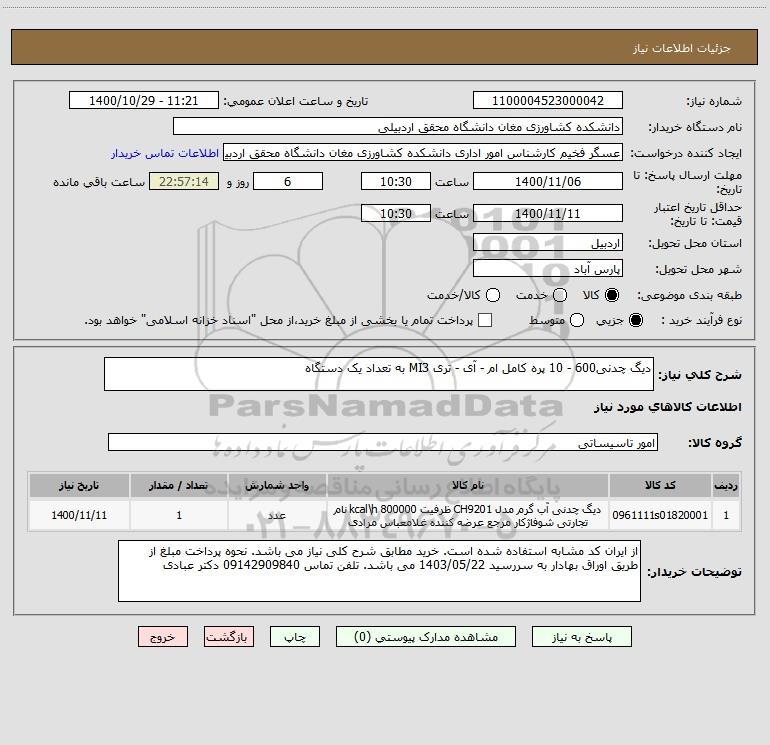Click the announcement date field 1400/10/29 - 11:21
The width and height of the screenshot is (770, 745).
click(x=144, y=101)
